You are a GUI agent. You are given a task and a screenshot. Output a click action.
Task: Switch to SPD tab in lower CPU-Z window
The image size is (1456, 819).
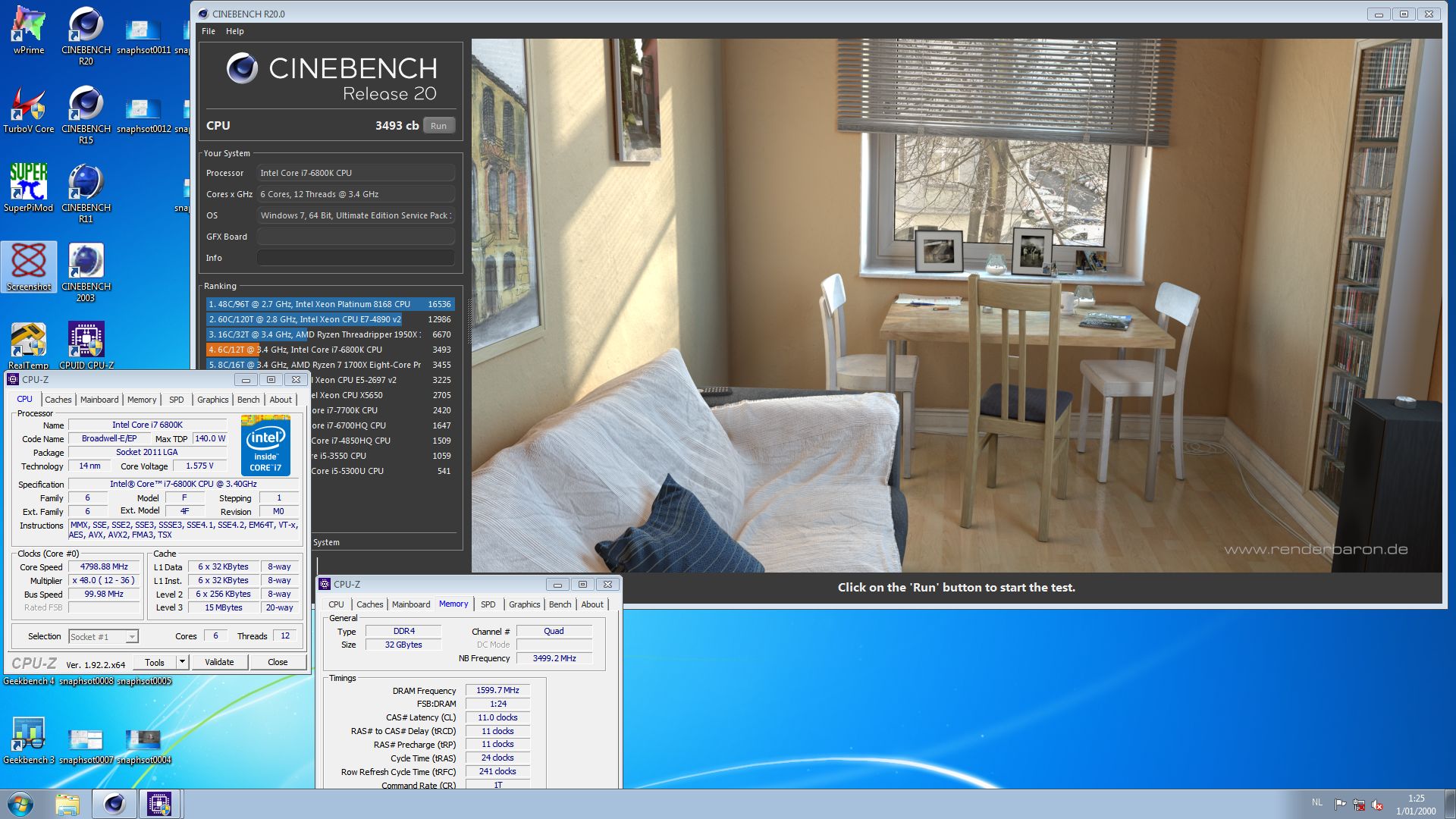488,604
